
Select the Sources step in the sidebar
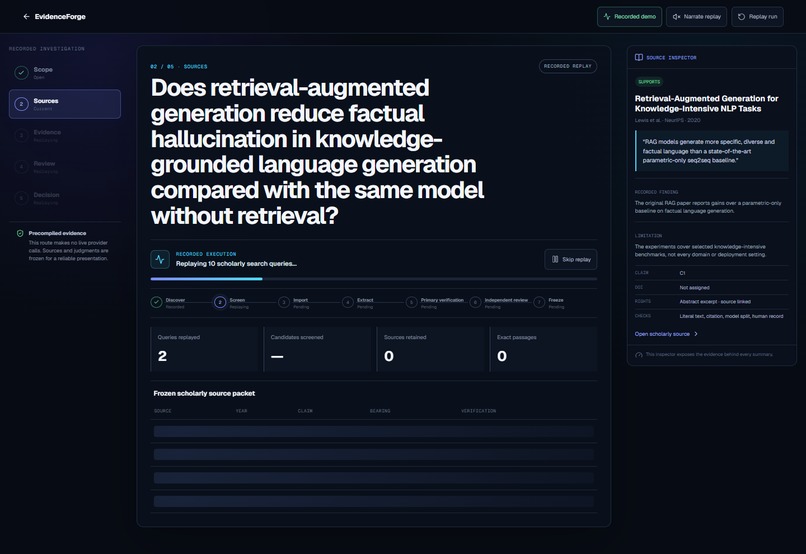tap(65, 104)
